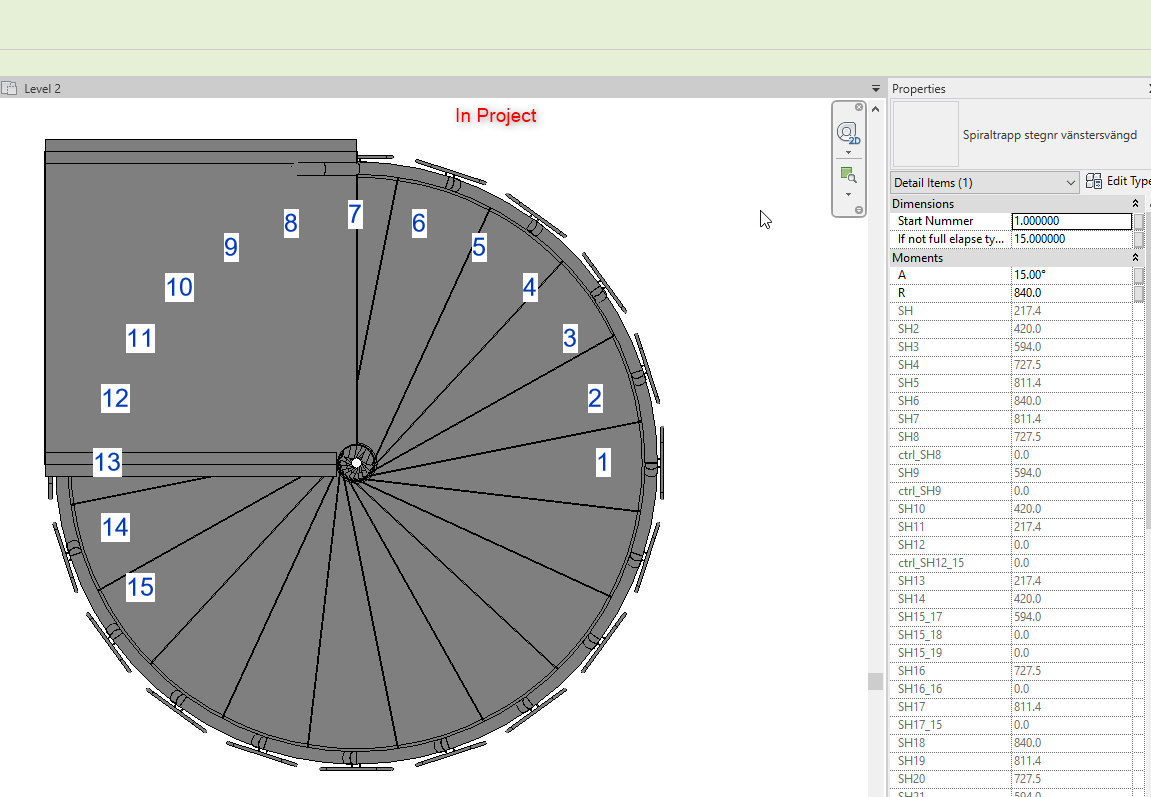Collapse the navigation bar using the minus icon
Screen dimensions: 1151x797
coord(858,207)
